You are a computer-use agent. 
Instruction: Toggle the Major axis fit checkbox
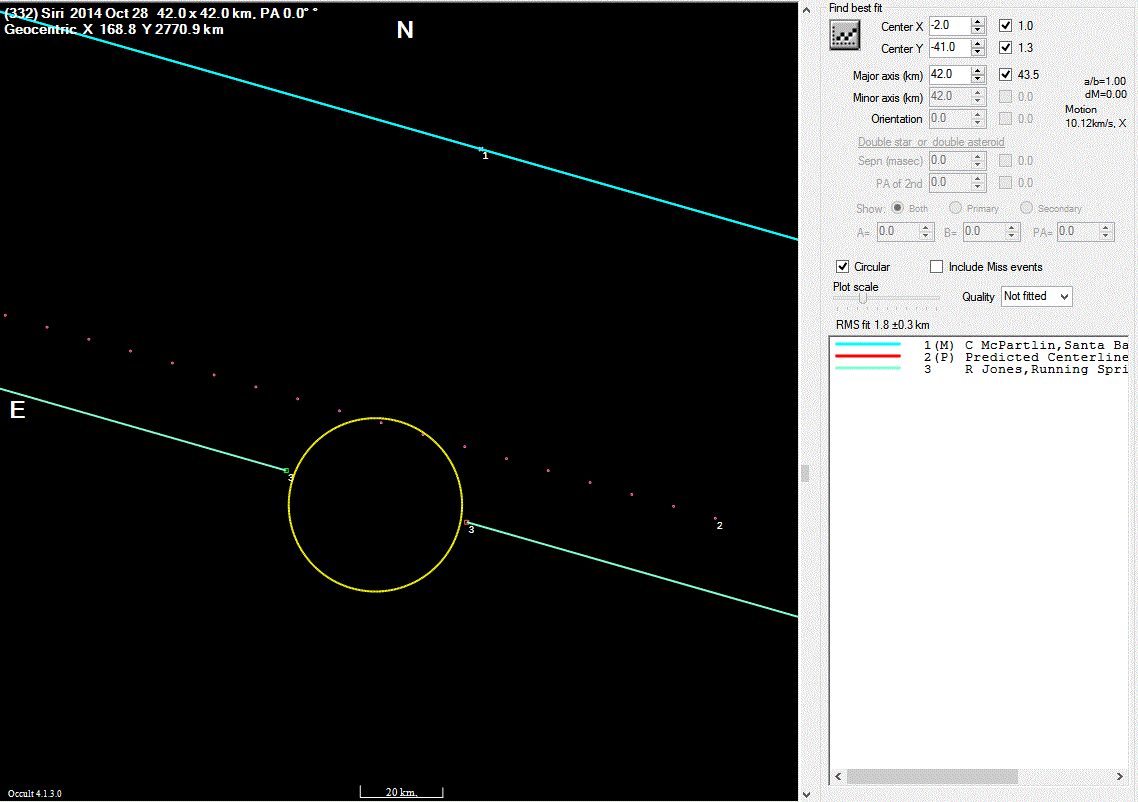coord(1005,75)
